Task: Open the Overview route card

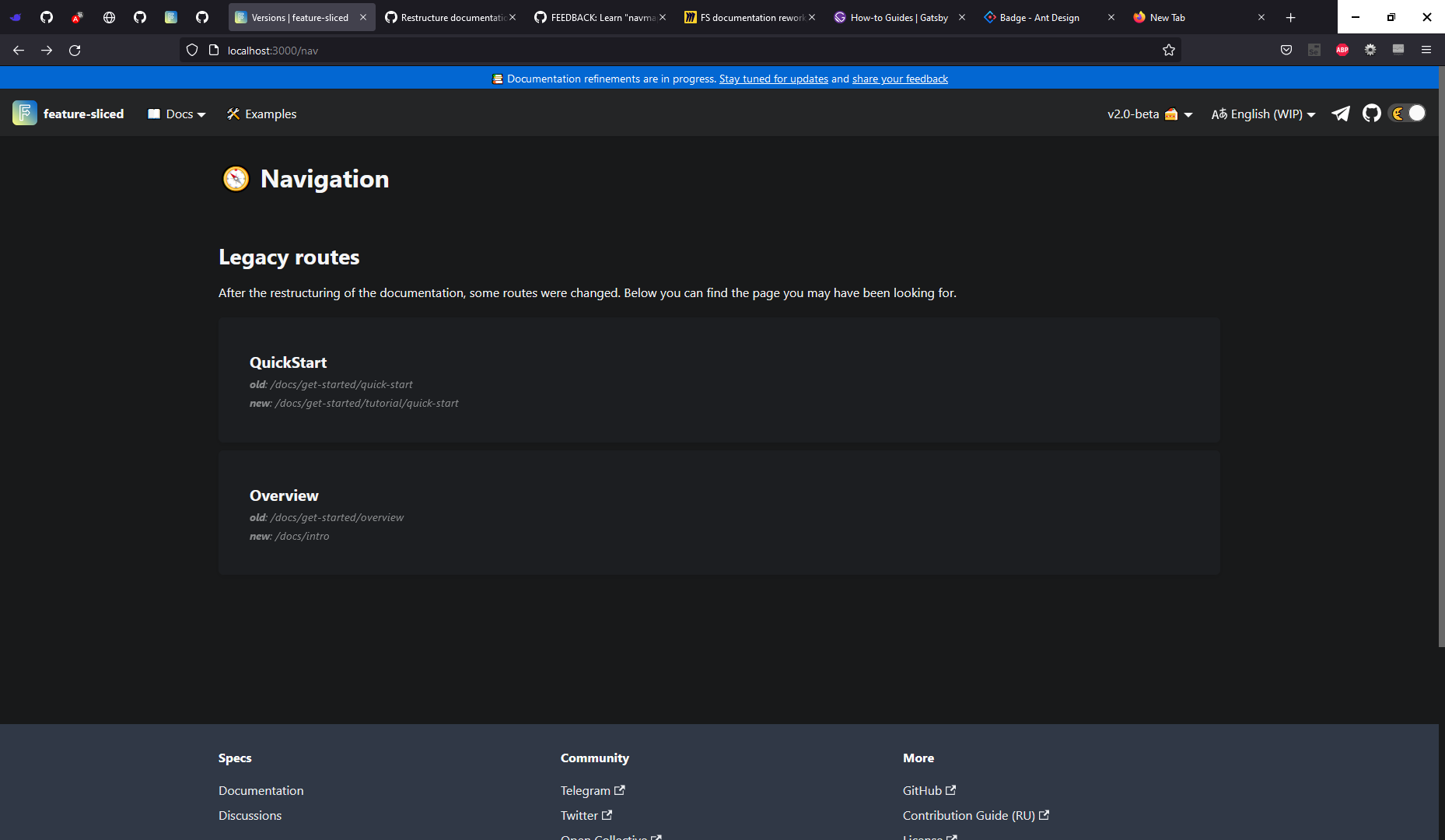Action: tap(719, 513)
